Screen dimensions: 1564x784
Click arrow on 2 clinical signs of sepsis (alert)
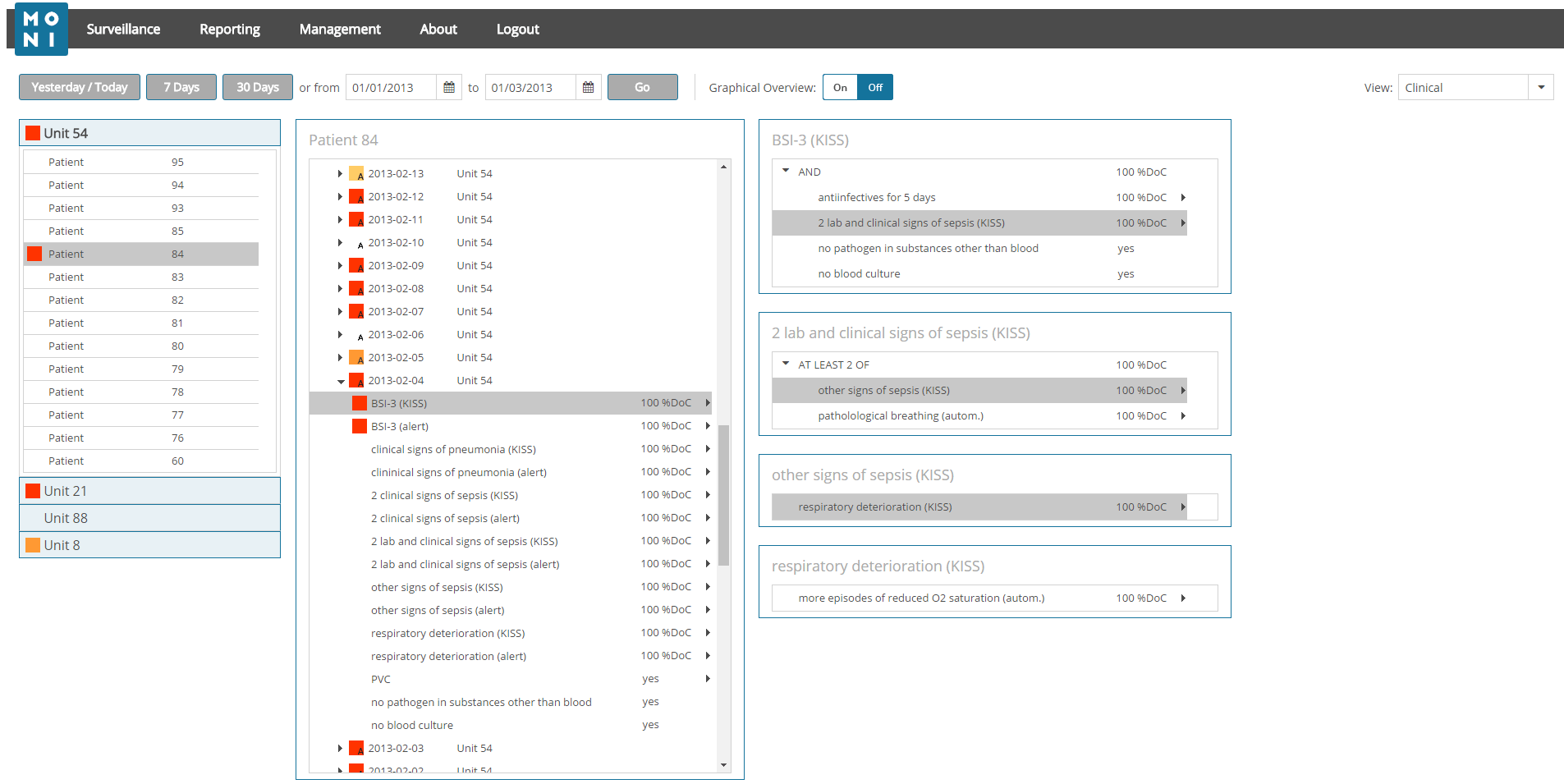[707, 518]
